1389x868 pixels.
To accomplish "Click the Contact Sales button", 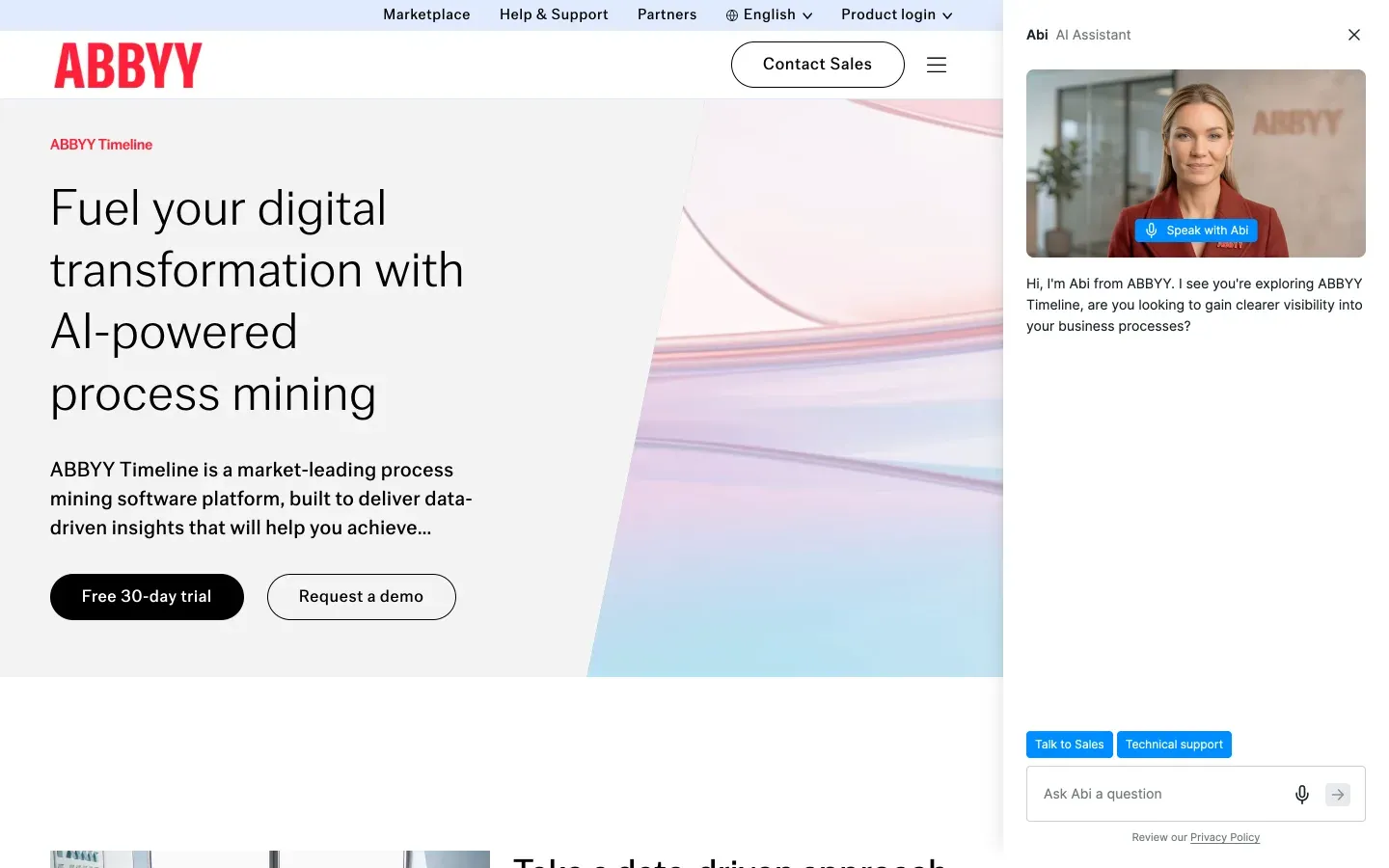I will click(x=818, y=65).
